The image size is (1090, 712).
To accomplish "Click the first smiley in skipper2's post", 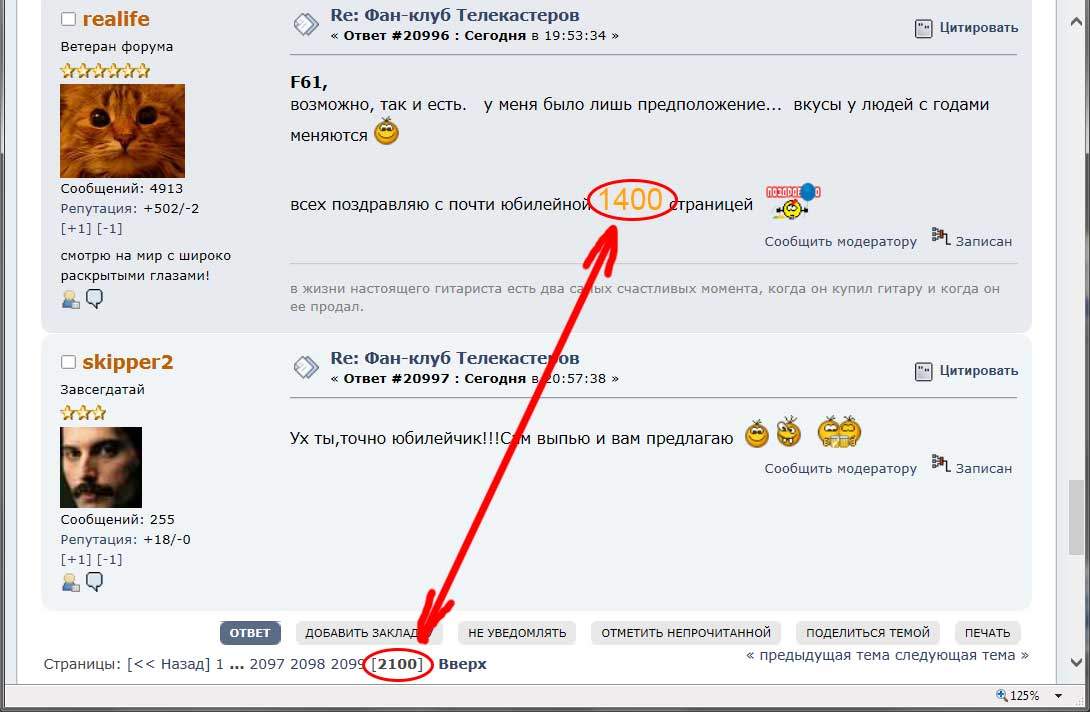I will [x=757, y=434].
